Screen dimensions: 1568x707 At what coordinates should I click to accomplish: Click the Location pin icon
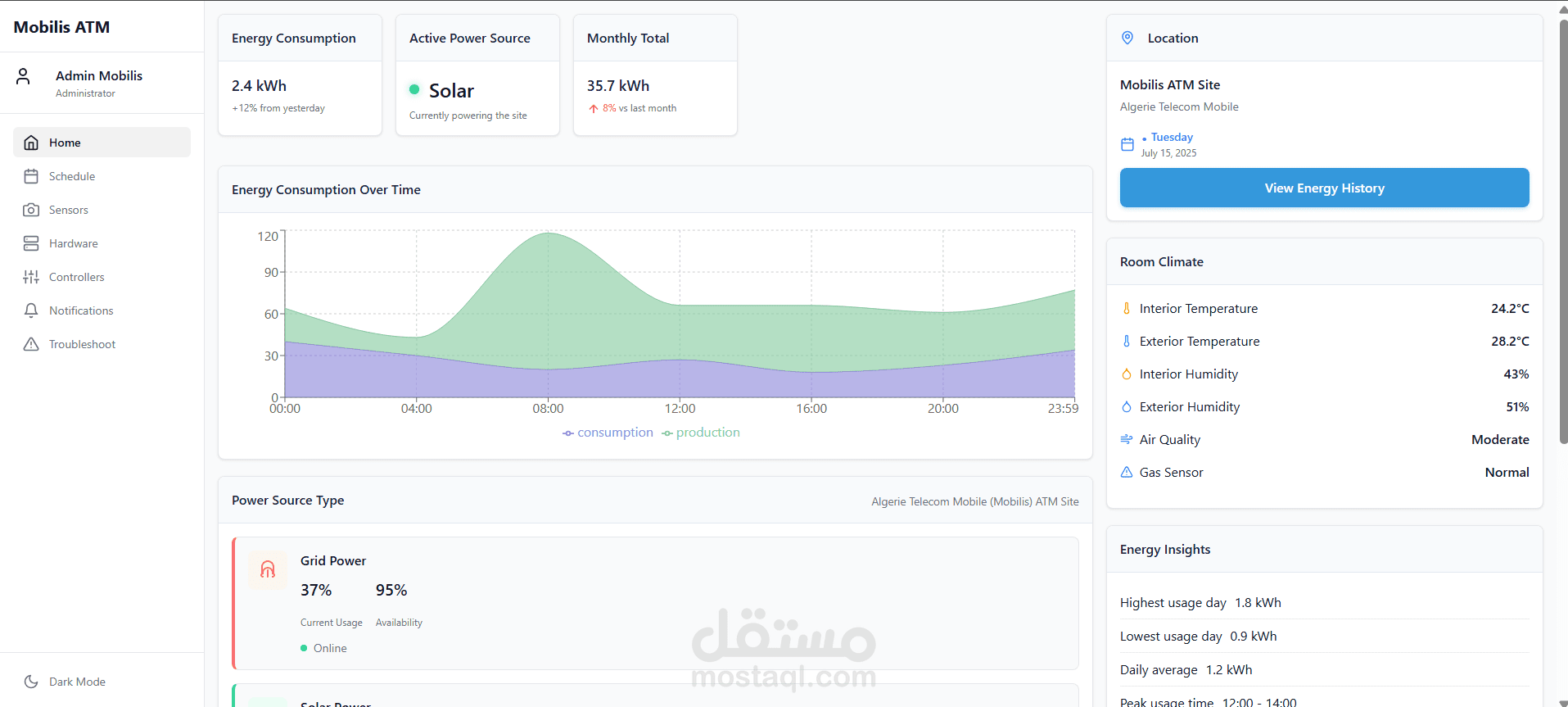[1127, 38]
